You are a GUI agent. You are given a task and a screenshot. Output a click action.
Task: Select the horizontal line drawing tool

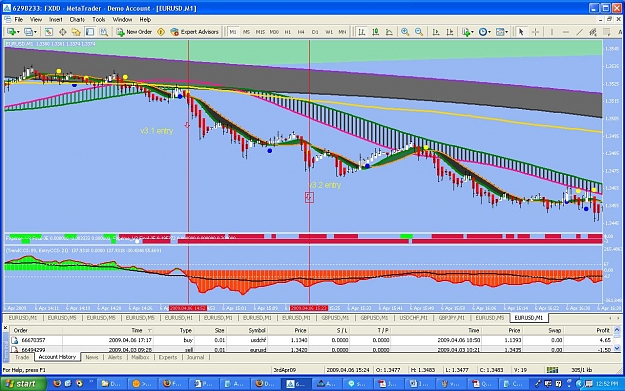click(x=566, y=32)
